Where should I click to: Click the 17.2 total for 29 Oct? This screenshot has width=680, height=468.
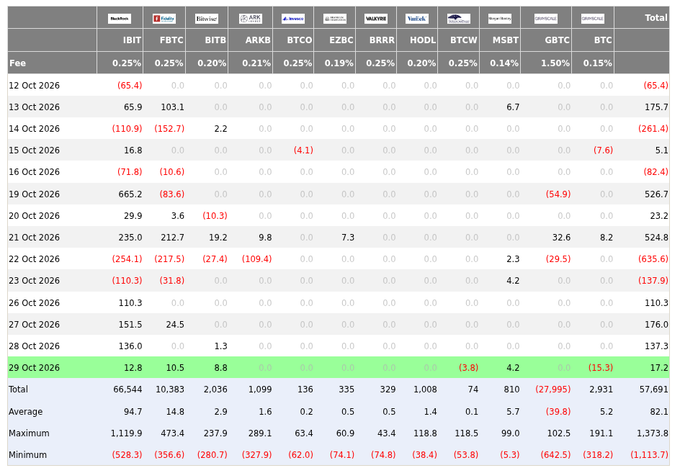(x=659, y=368)
